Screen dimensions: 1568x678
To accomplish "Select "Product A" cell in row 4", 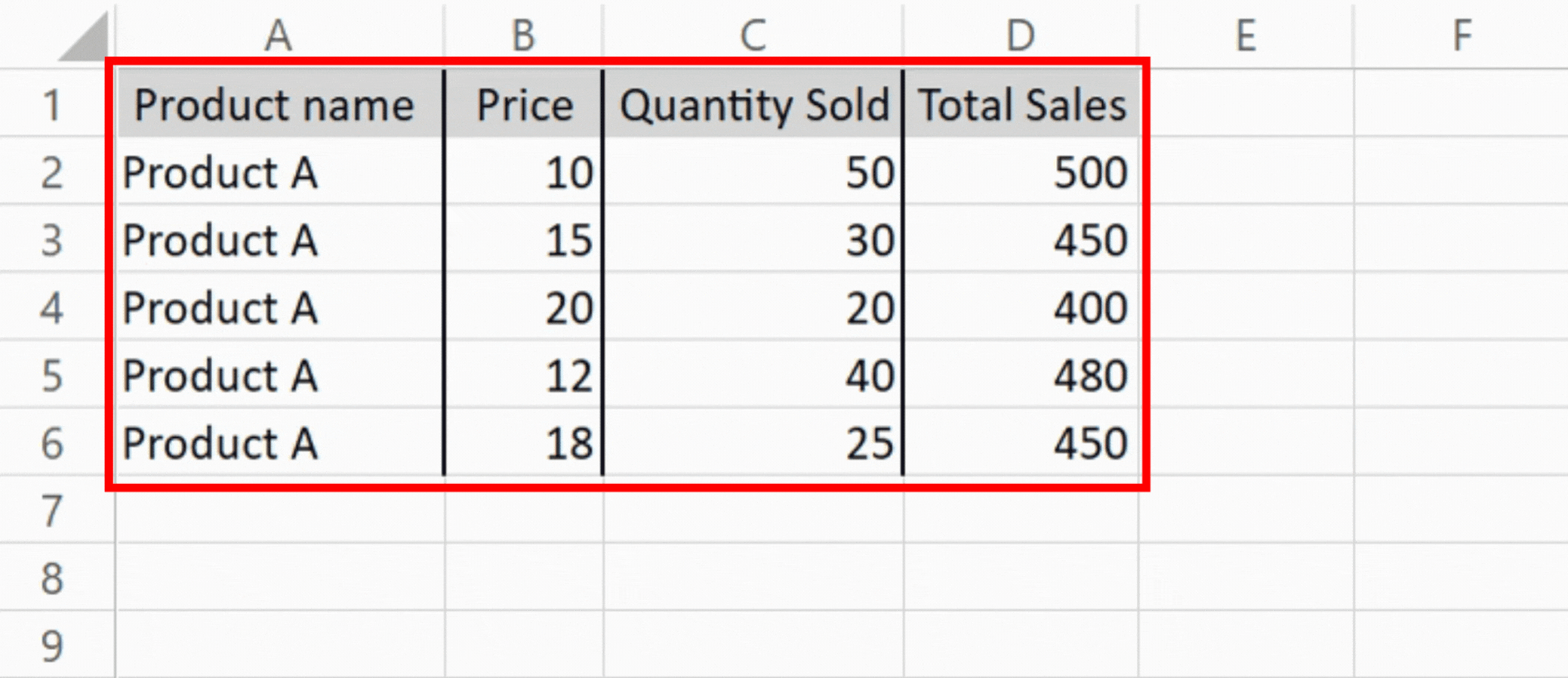I will tap(280, 307).
